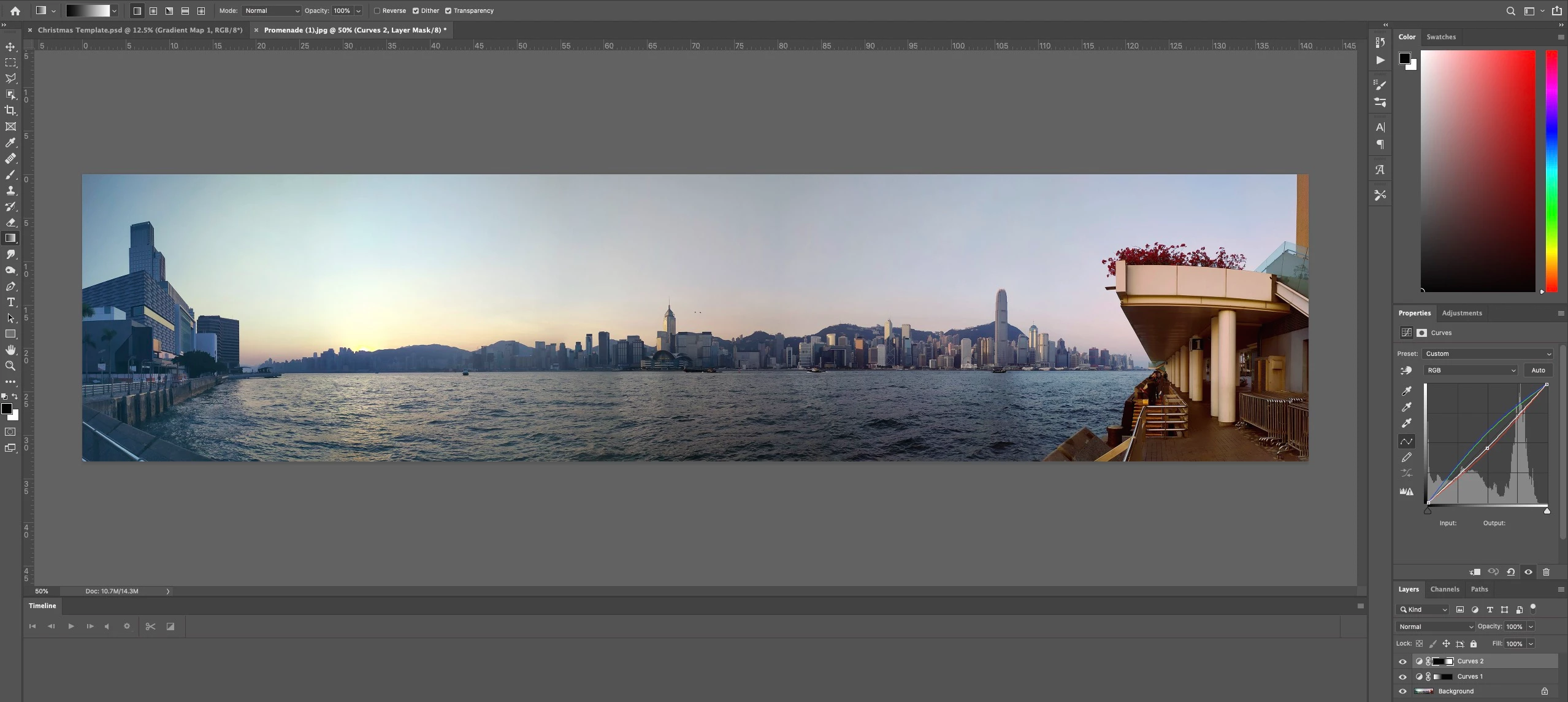This screenshot has width=1568, height=702.
Task: Switch to Christmas Template.psd document tab
Action: click(140, 29)
